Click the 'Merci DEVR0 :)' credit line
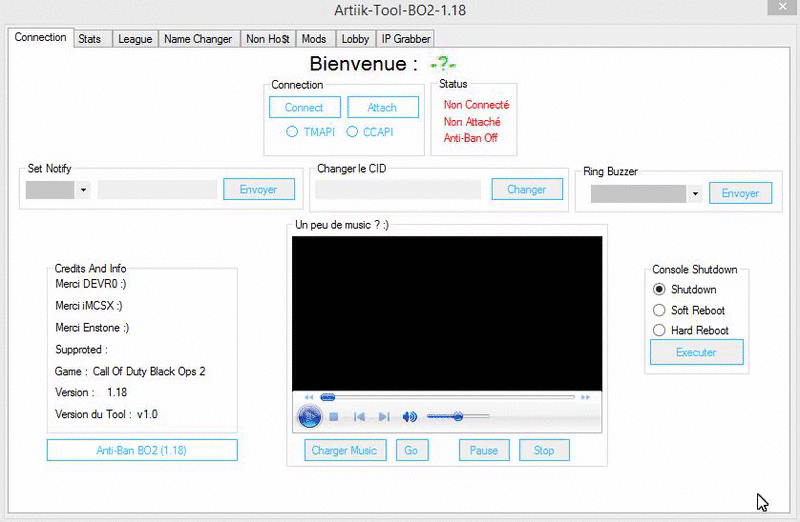The height and width of the screenshot is (522, 800). [91, 284]
